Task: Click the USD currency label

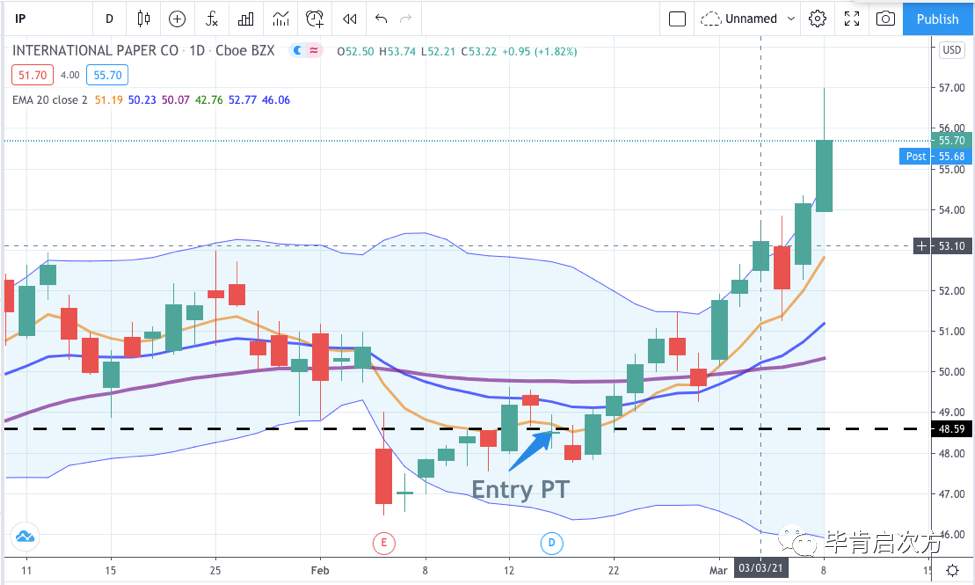Action: click(x=951, y=50)
